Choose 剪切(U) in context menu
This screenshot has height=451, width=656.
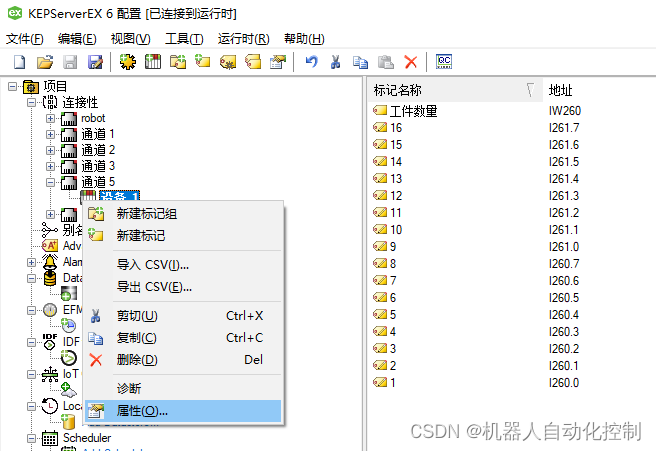pyautogui.click(x=183, y=316)
